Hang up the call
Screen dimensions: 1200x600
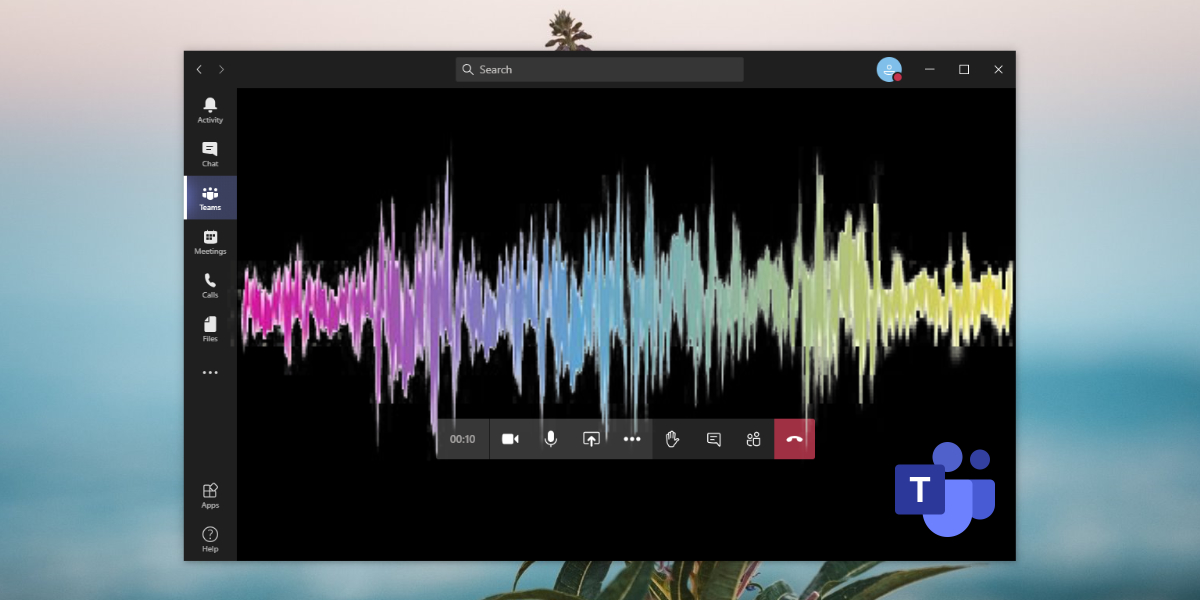coord(795,439)
